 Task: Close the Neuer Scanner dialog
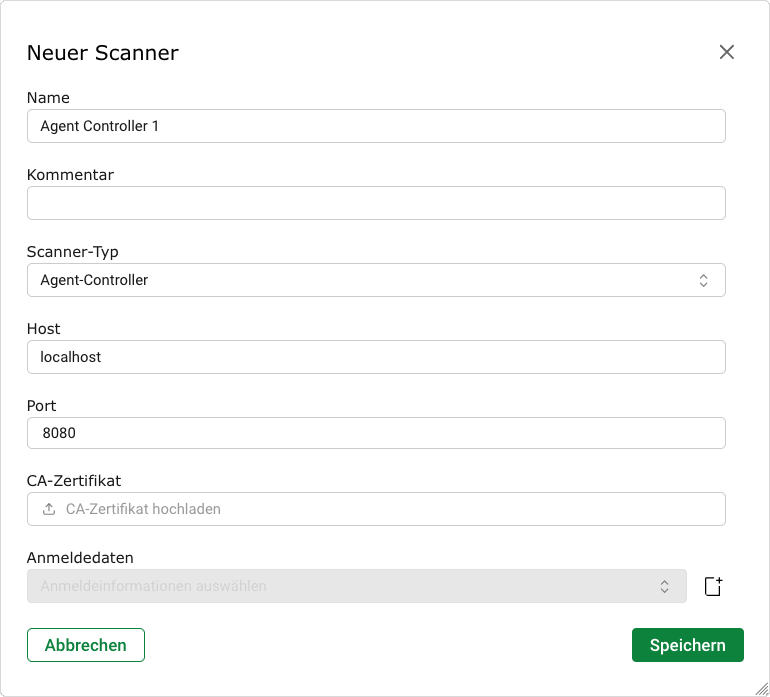coord(727,53)
